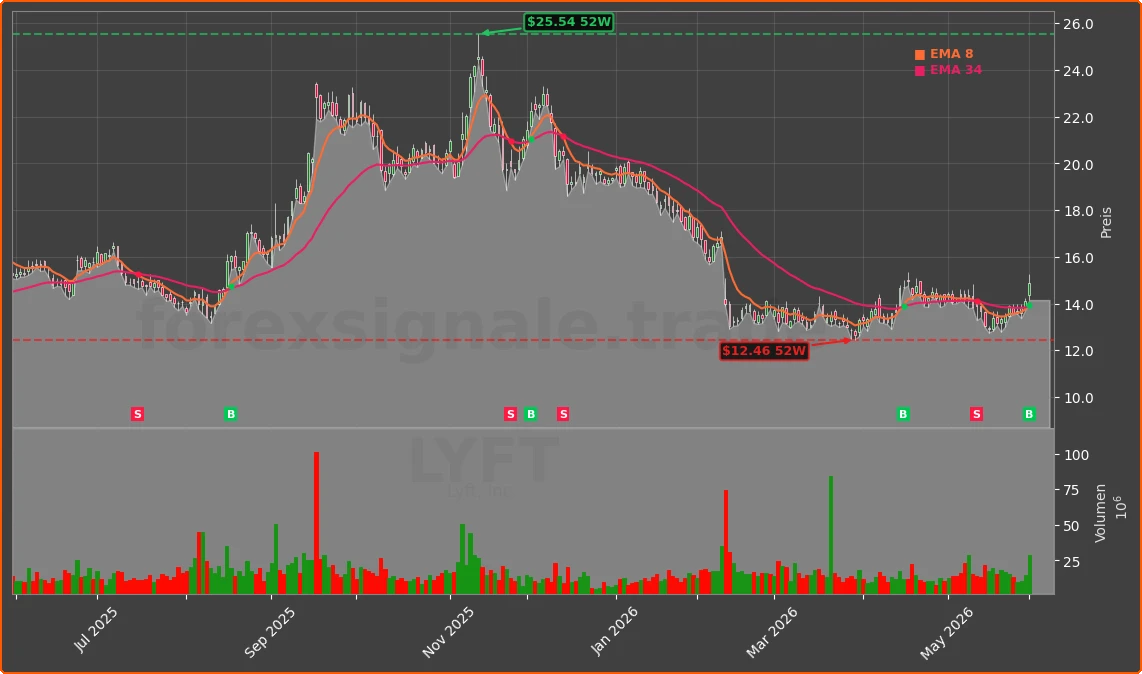The height and width of the screenshot is (674, 1142).
Task: Click the 18.0 price axis tick
Action: (1079, 211)
